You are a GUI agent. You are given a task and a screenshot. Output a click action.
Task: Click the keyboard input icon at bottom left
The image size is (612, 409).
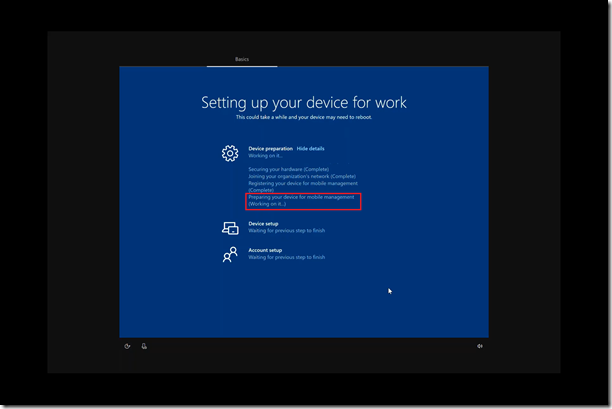point(145,346)
